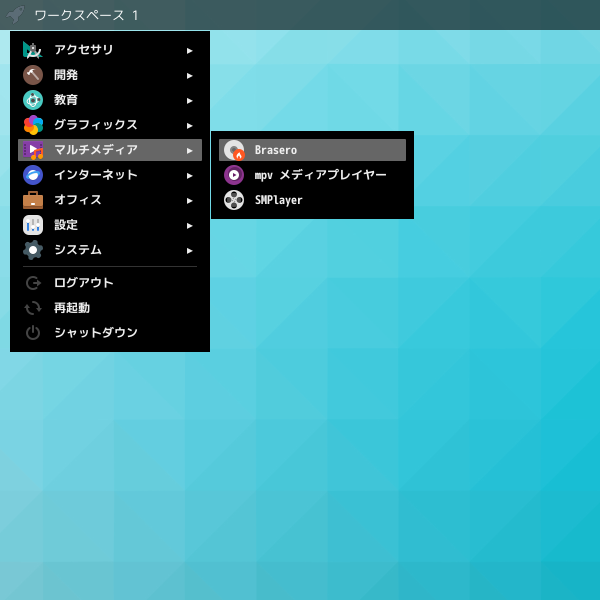The image size is (600, 600).
Task: Click the システム gear icon
Action: tap(33, 250)
